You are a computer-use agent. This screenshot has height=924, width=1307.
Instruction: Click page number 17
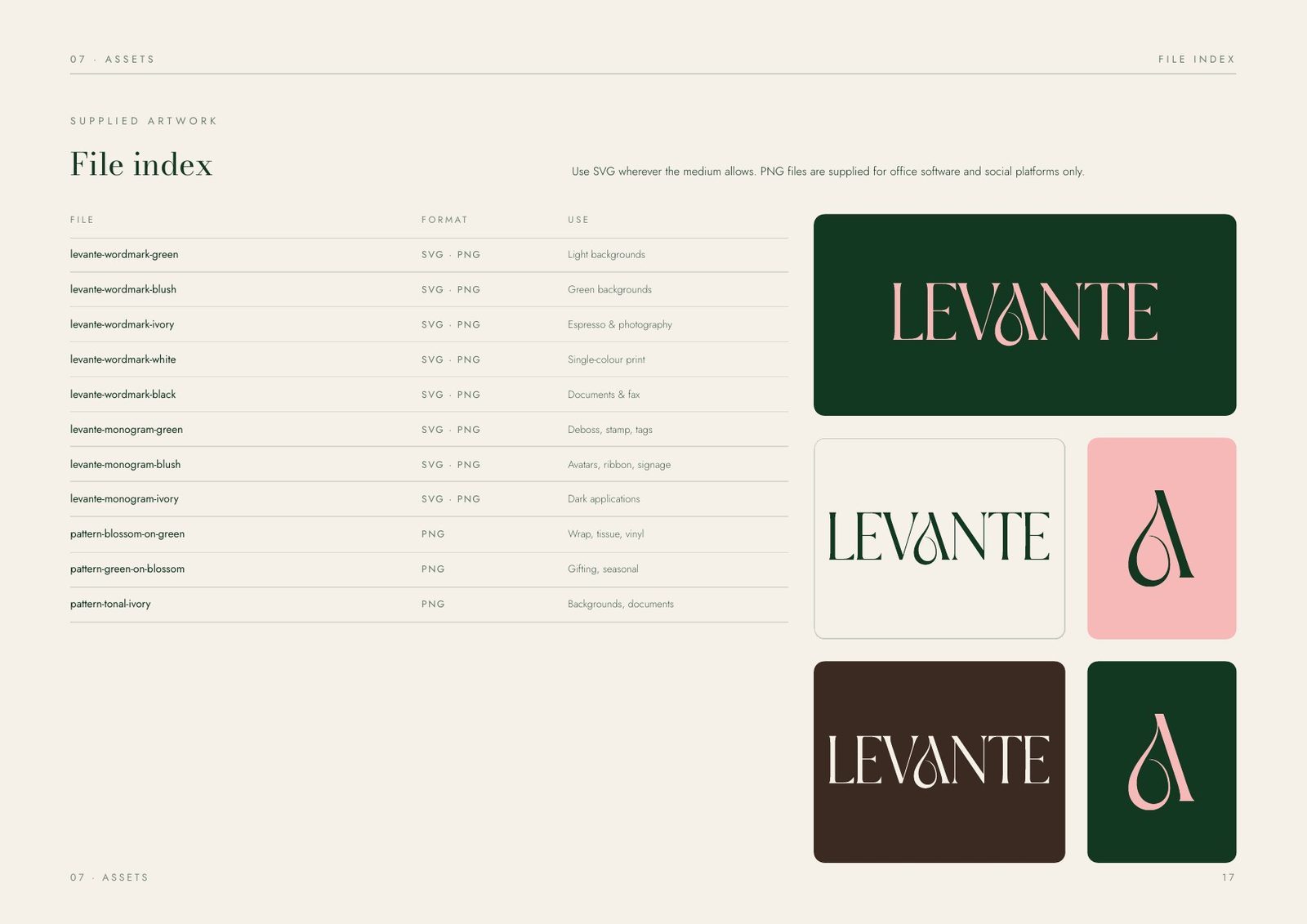[1229, 877]
